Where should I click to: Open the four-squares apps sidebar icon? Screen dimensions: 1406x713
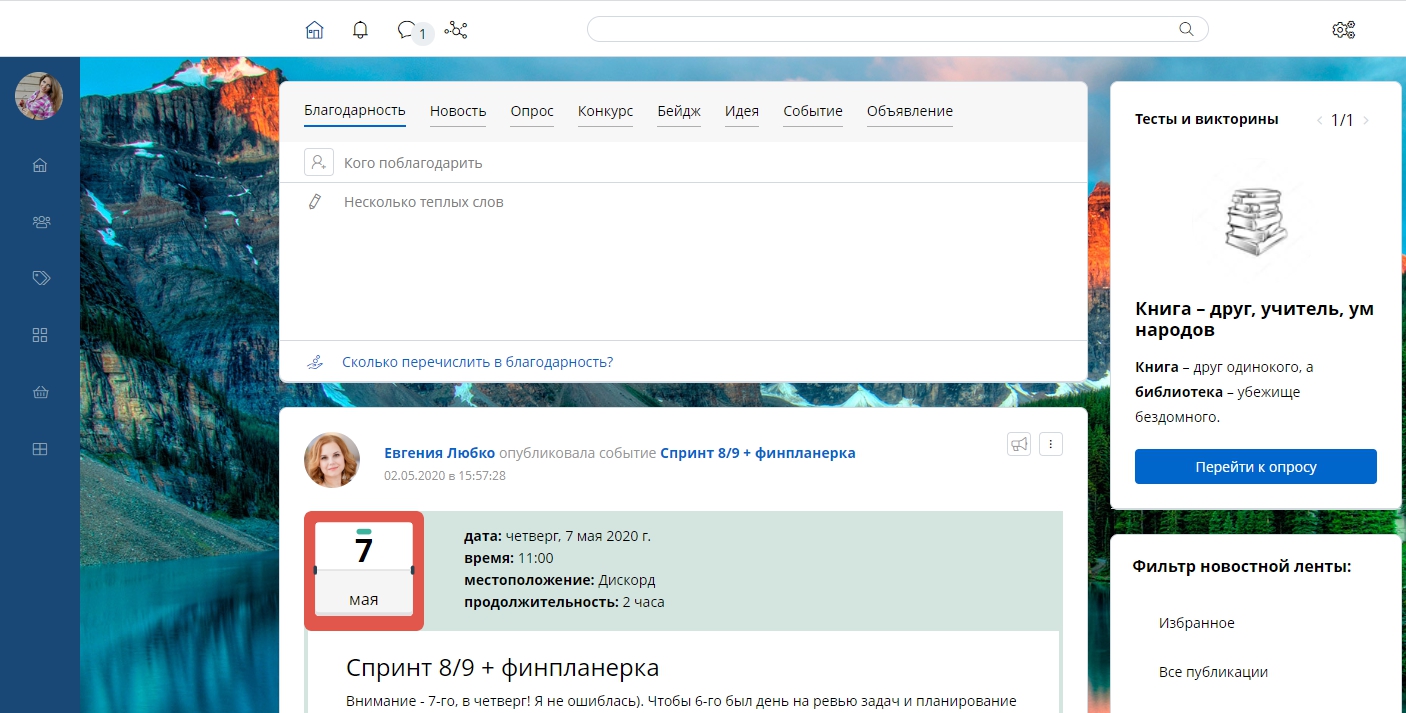pyautogui.click(x=40, y=335)
